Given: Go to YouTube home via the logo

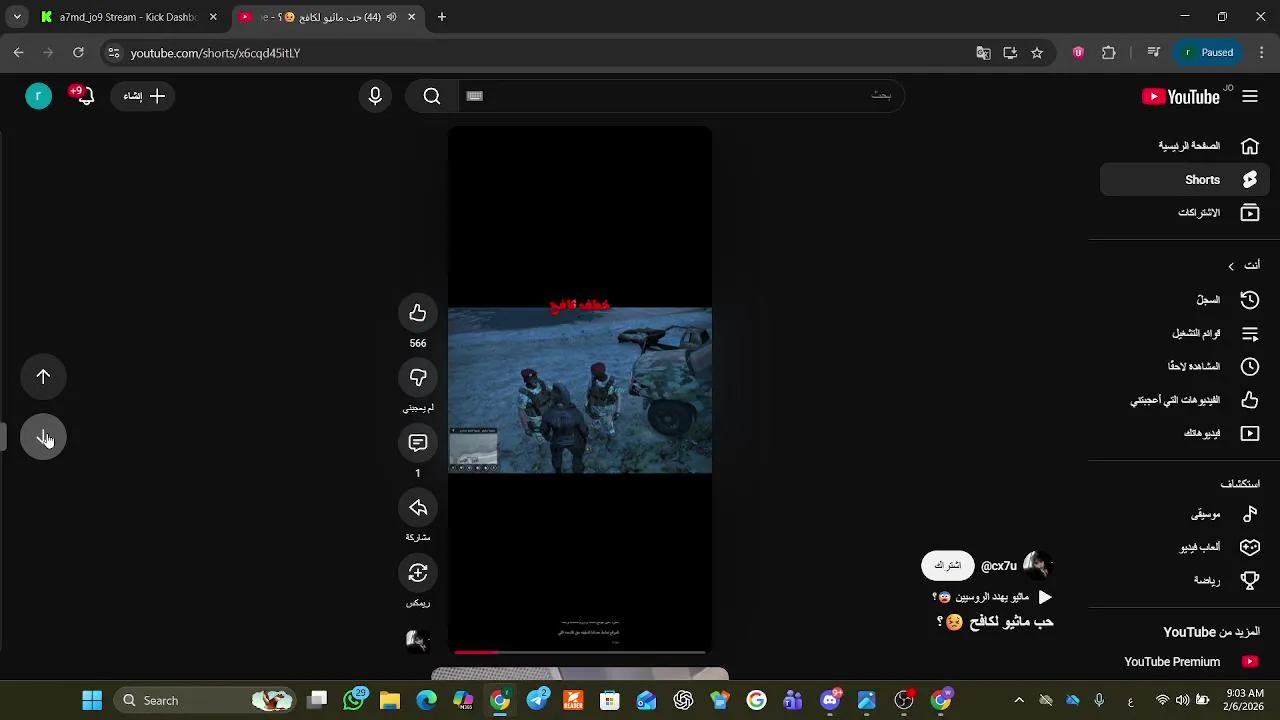Looking at the screenshot, I should (x=1181, y=97).
